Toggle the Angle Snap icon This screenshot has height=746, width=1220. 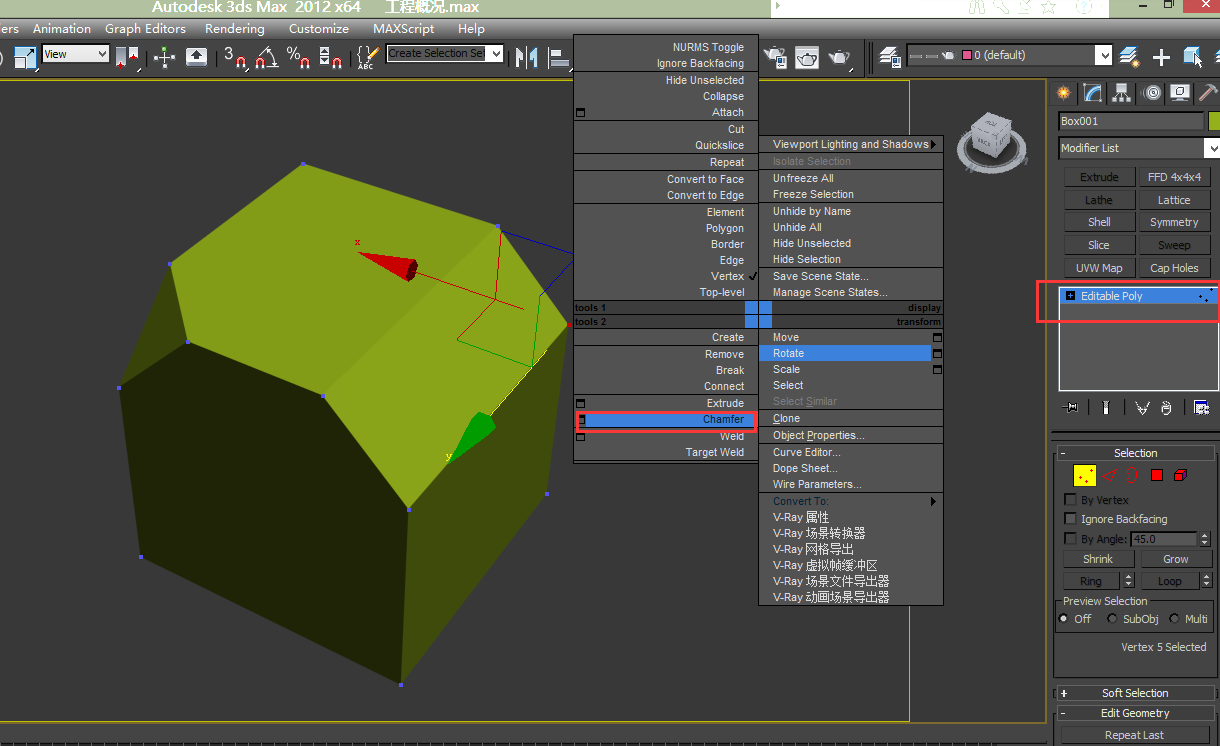click(x=266, y=57)
